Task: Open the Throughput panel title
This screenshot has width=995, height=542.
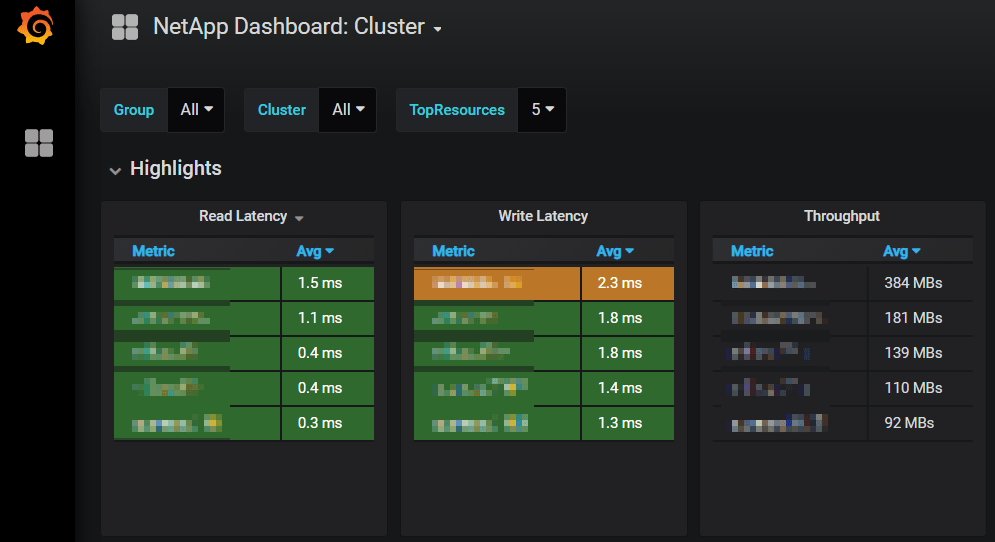Action: (841, 216)
